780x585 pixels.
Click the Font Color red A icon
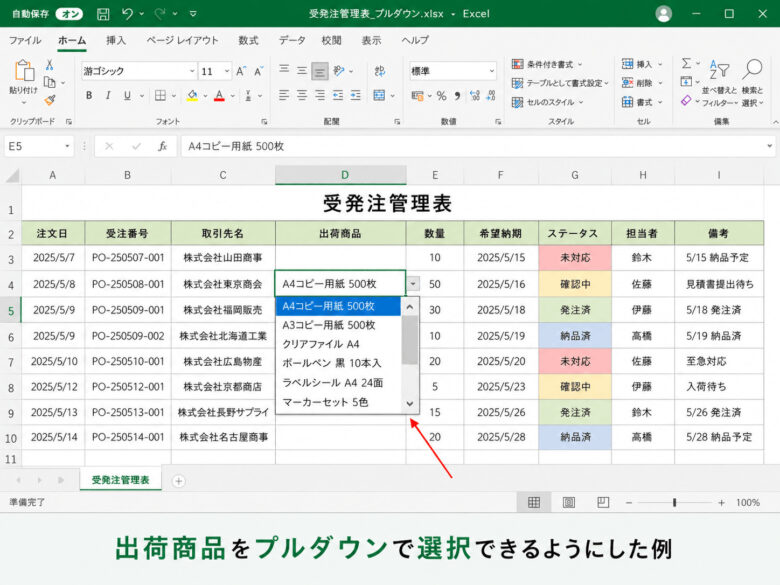tap(219, 96)
